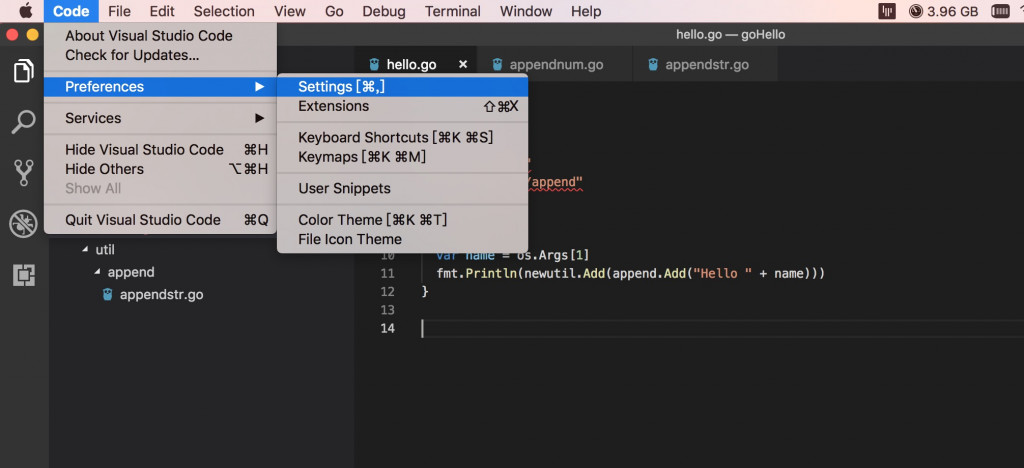Screen dimensions: 1024x468
Task: Open the Code menu
Action: tap(71, 11)
